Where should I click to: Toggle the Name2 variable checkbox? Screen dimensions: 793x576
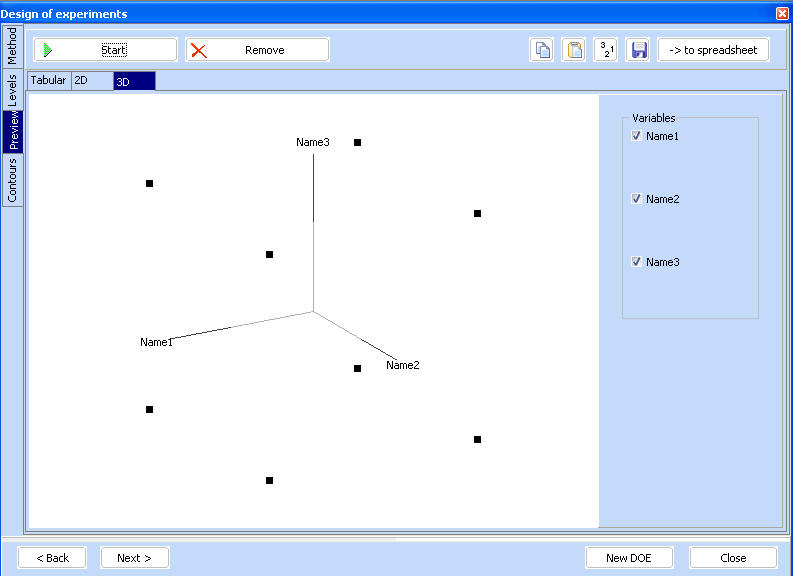pyautogui.click(x=637, y=199)
